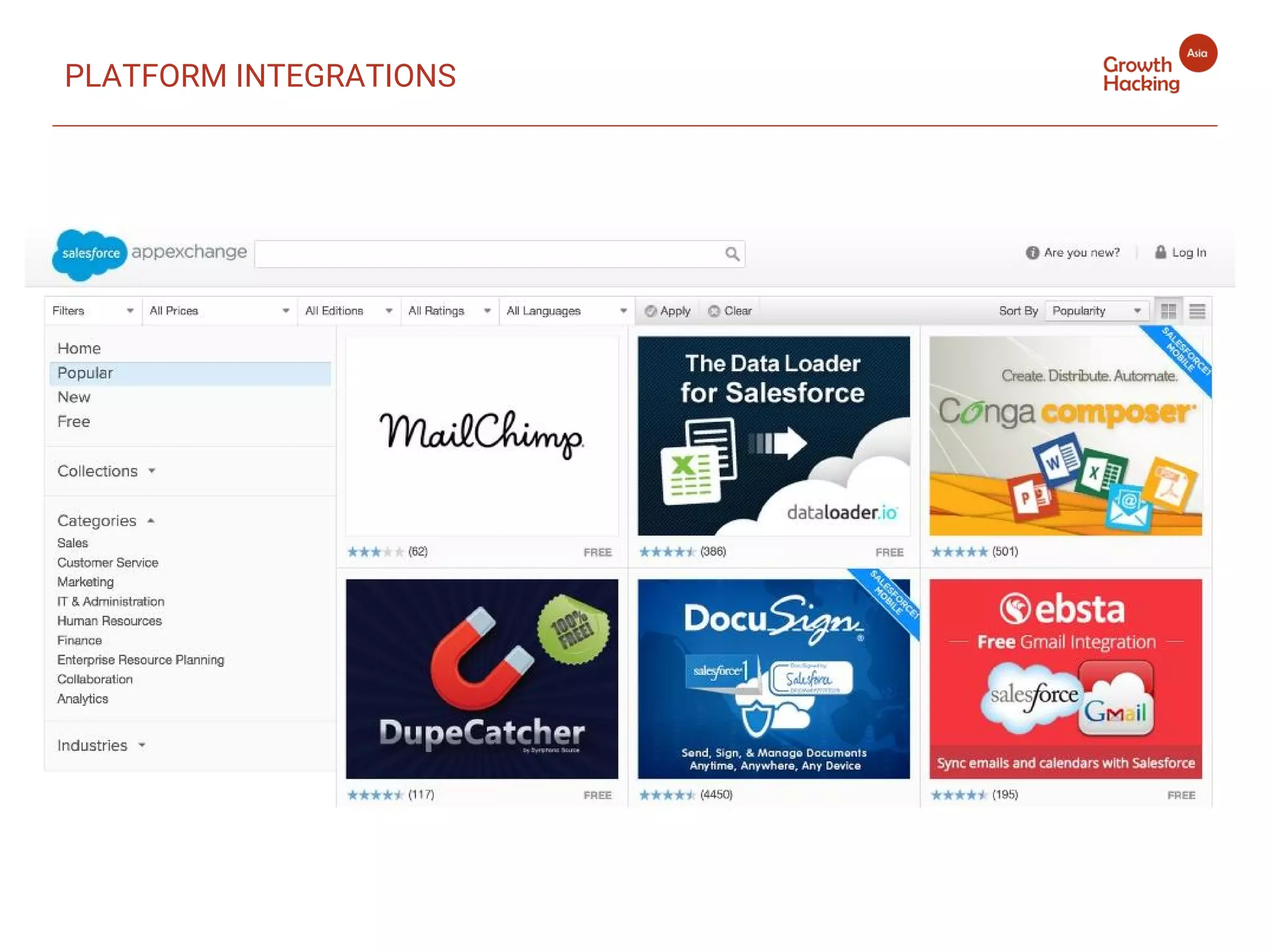Open the All Ratings dropdown
This screenshot has width=1270, height=952.
coord(450,311)
